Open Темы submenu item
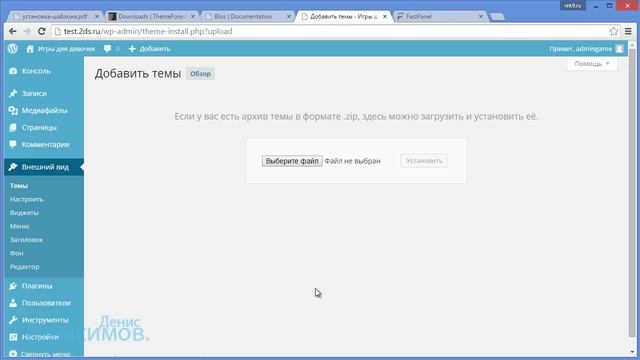Viewport: 640px width, 360px height. (19, 186)
